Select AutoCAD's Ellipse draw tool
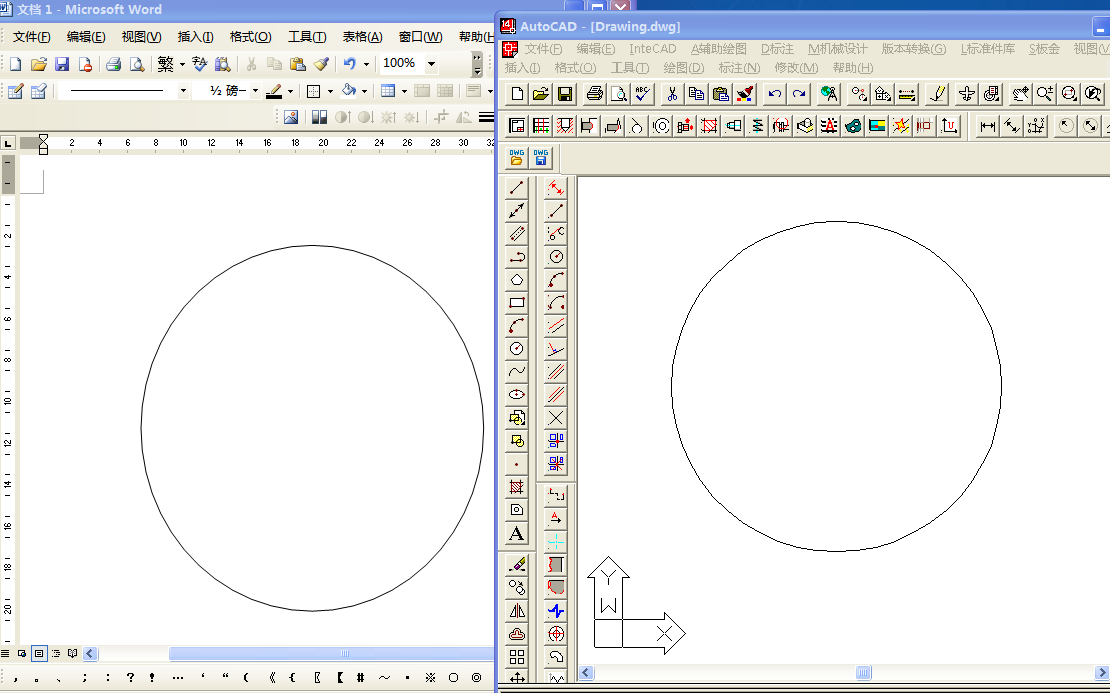 coord(517,394)
